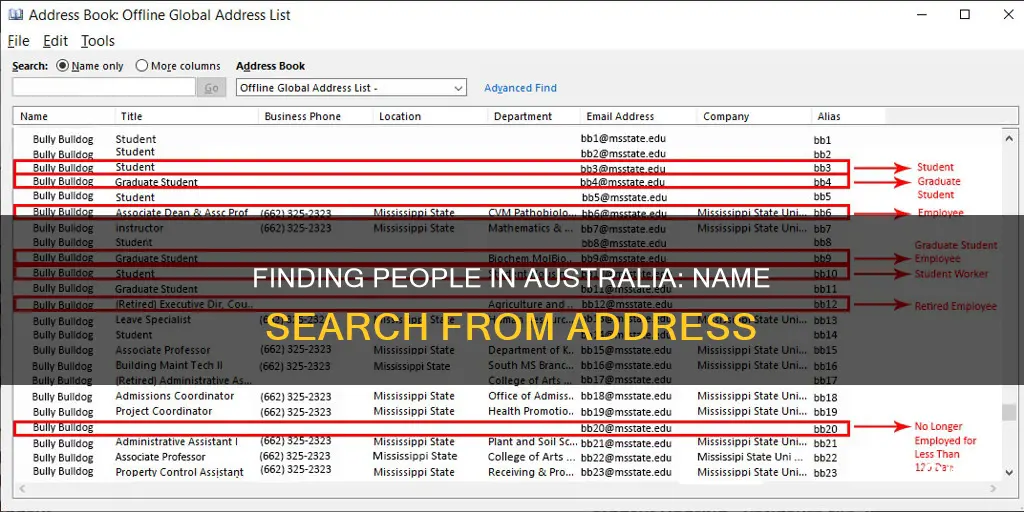Click the Address Book title bar icon

pyautogui.click(x=15, y=14)
